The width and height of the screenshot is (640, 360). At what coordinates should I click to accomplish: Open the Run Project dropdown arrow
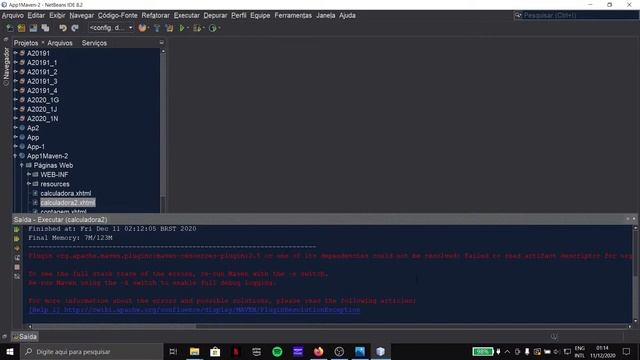tap(188, 28)
